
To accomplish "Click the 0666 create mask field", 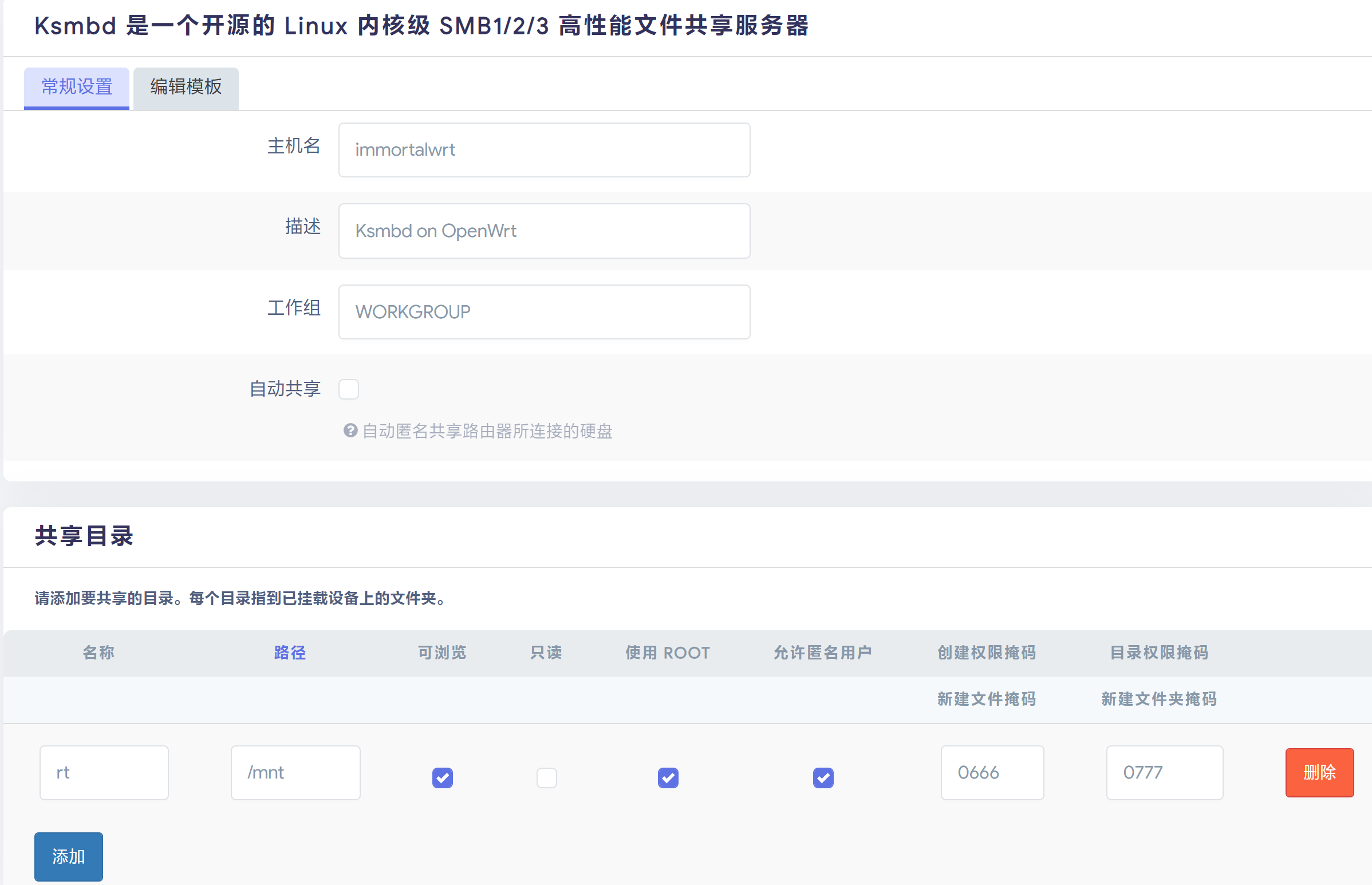I will coord(992,772).
